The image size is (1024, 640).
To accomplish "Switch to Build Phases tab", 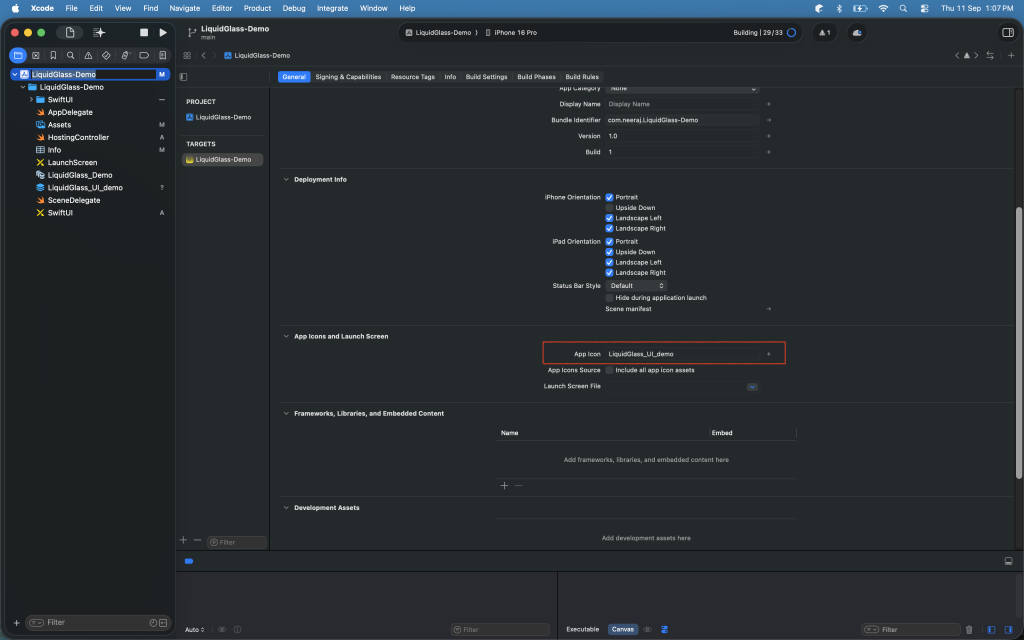I will point(536,77).
